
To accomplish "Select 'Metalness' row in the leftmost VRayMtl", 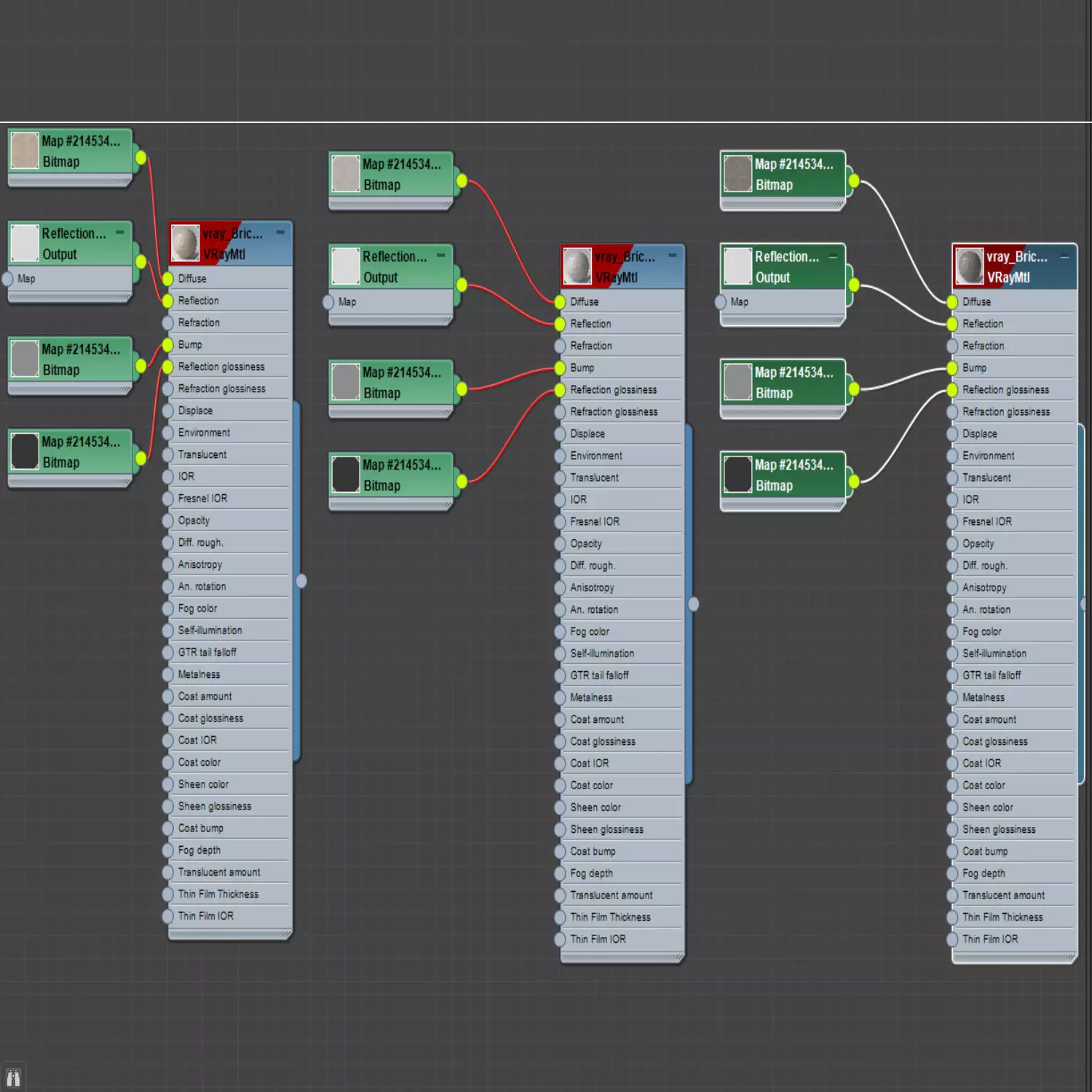I will click(230, 674).
